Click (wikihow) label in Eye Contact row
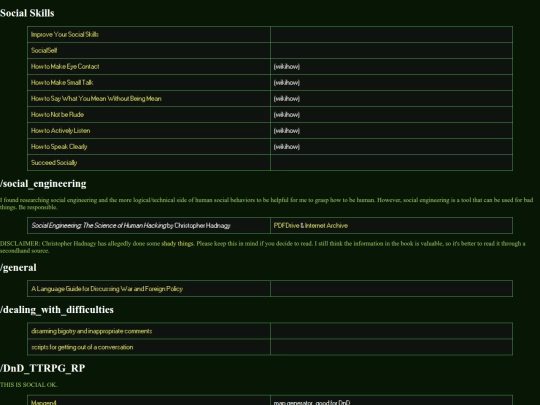The width and height of the screenshot is (540, 405). click(287, 66)
